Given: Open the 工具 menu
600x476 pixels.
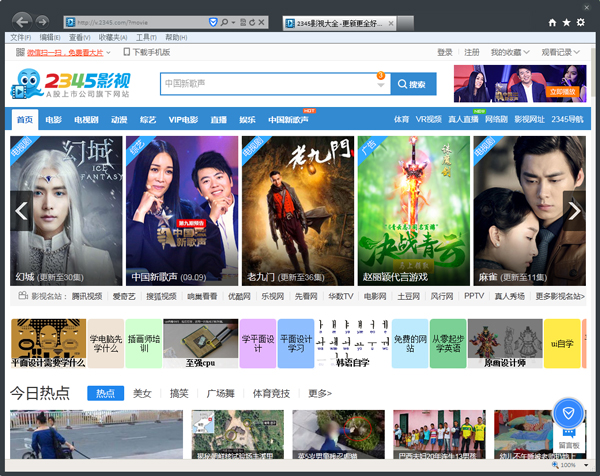Looking at the screenshot, I should [x=146, y=37].
